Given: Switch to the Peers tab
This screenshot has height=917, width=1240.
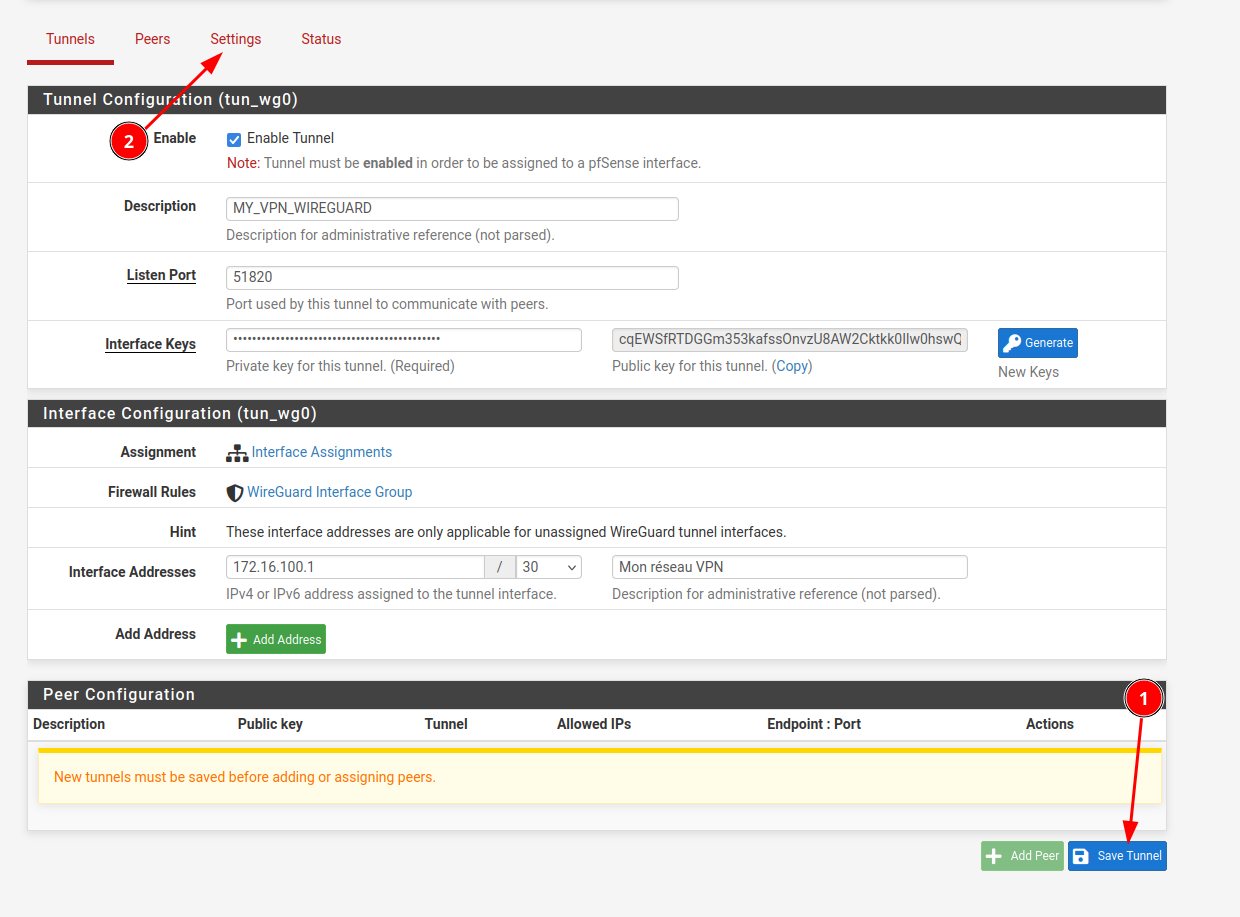Looking at the screenshot, I should (x=152, y=39).
